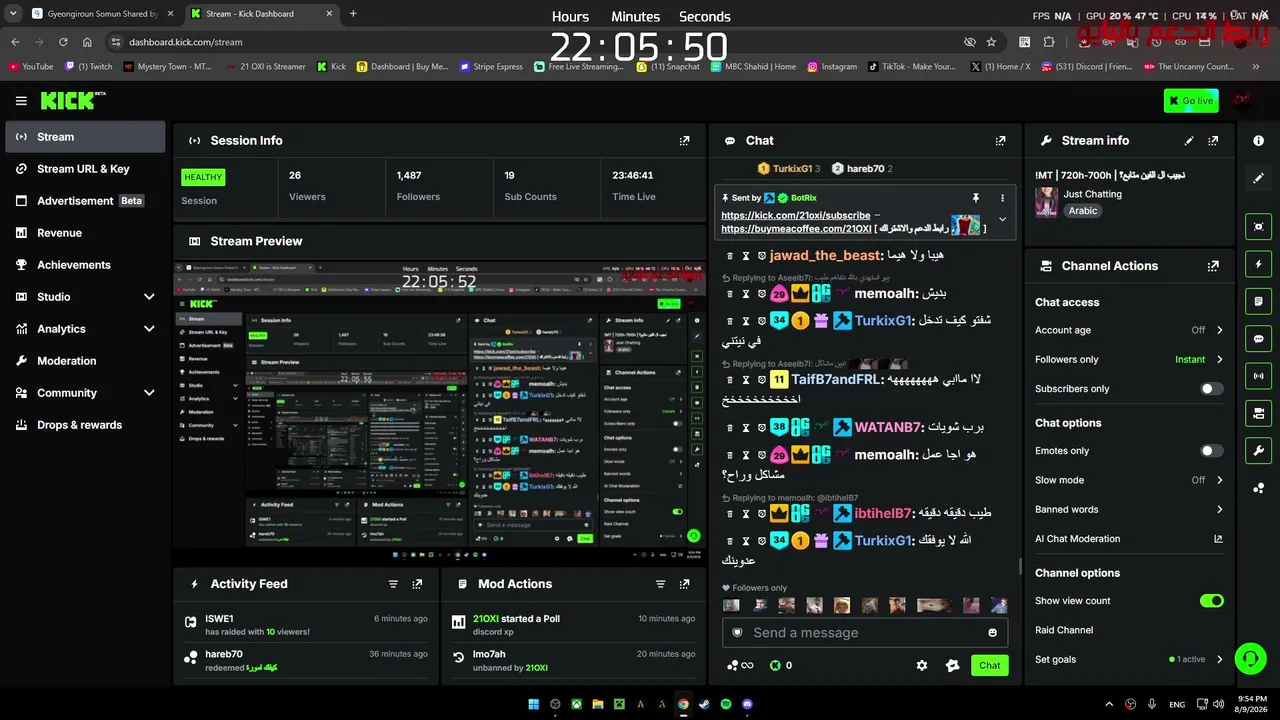This screenshot has width=1280, height=720.
Task: Click into the Send a message field
Action: (x=864, y=633)
